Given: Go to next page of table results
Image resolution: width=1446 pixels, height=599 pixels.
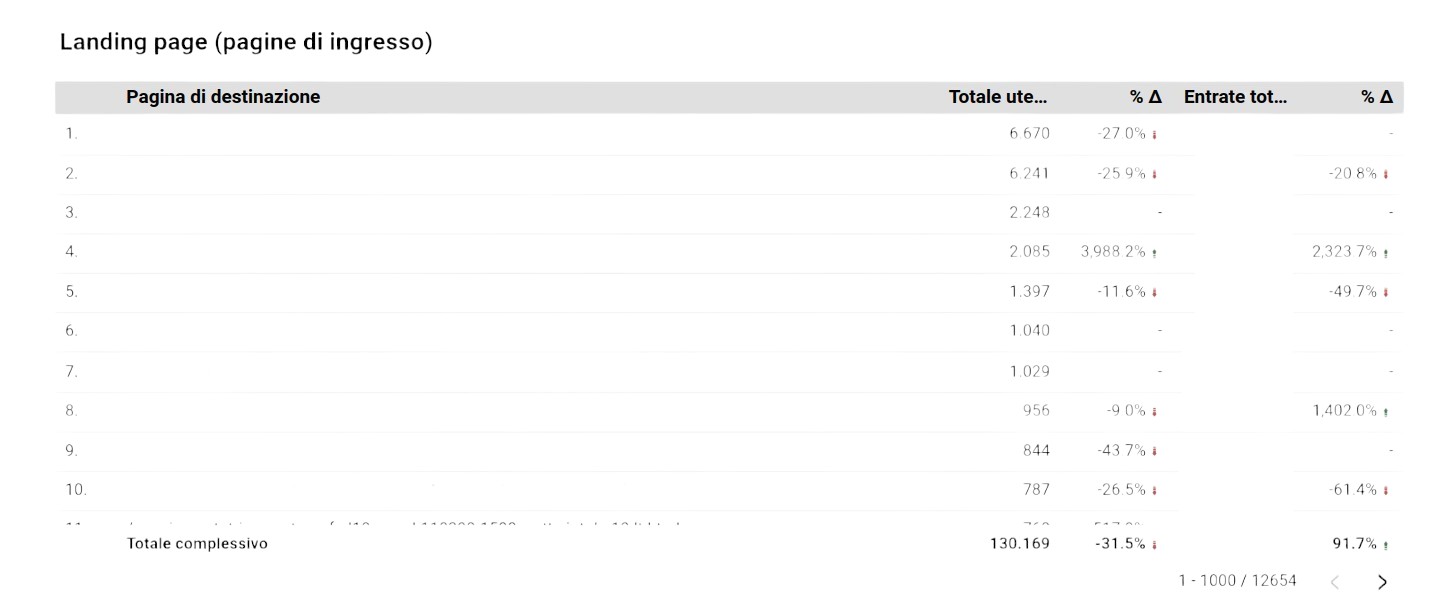Looking at the screenshot, I should click(1382, 582).
